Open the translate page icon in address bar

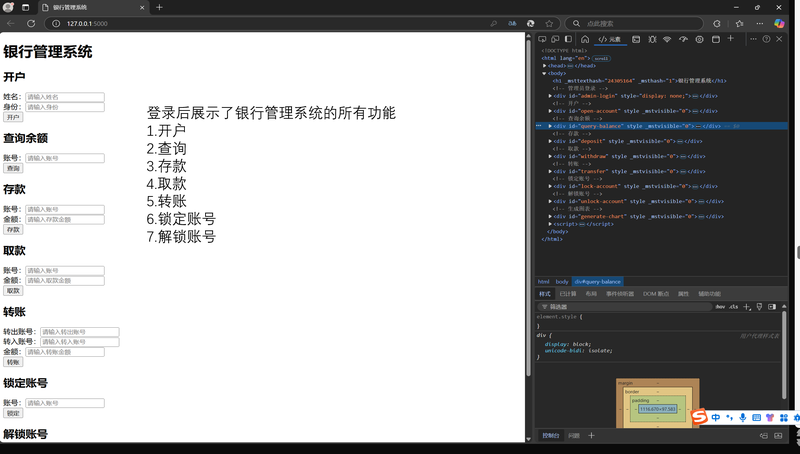pos(512,23)
